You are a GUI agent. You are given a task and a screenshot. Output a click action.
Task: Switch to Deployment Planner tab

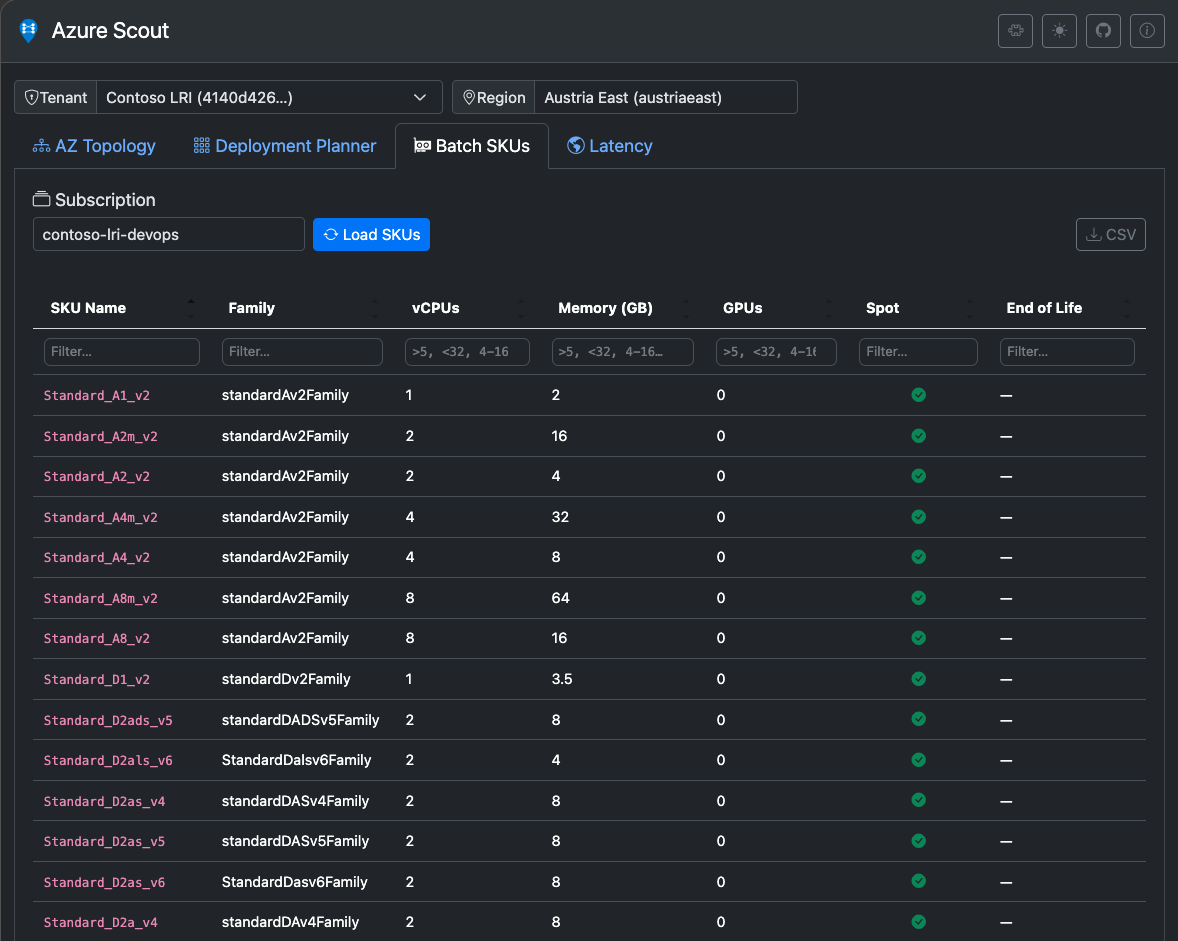[285, 146]
